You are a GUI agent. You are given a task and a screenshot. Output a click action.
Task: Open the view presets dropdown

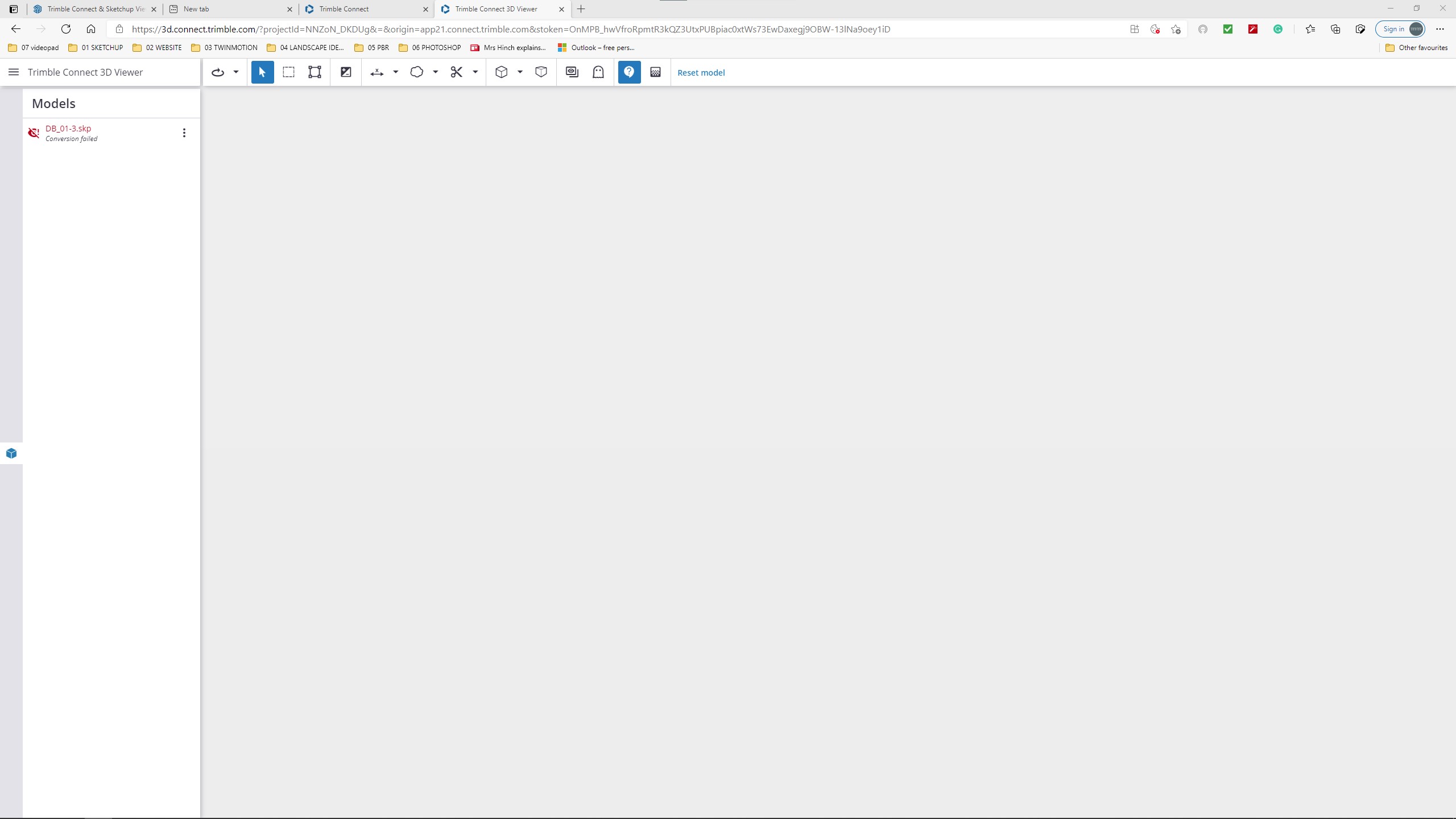[520, 72]
